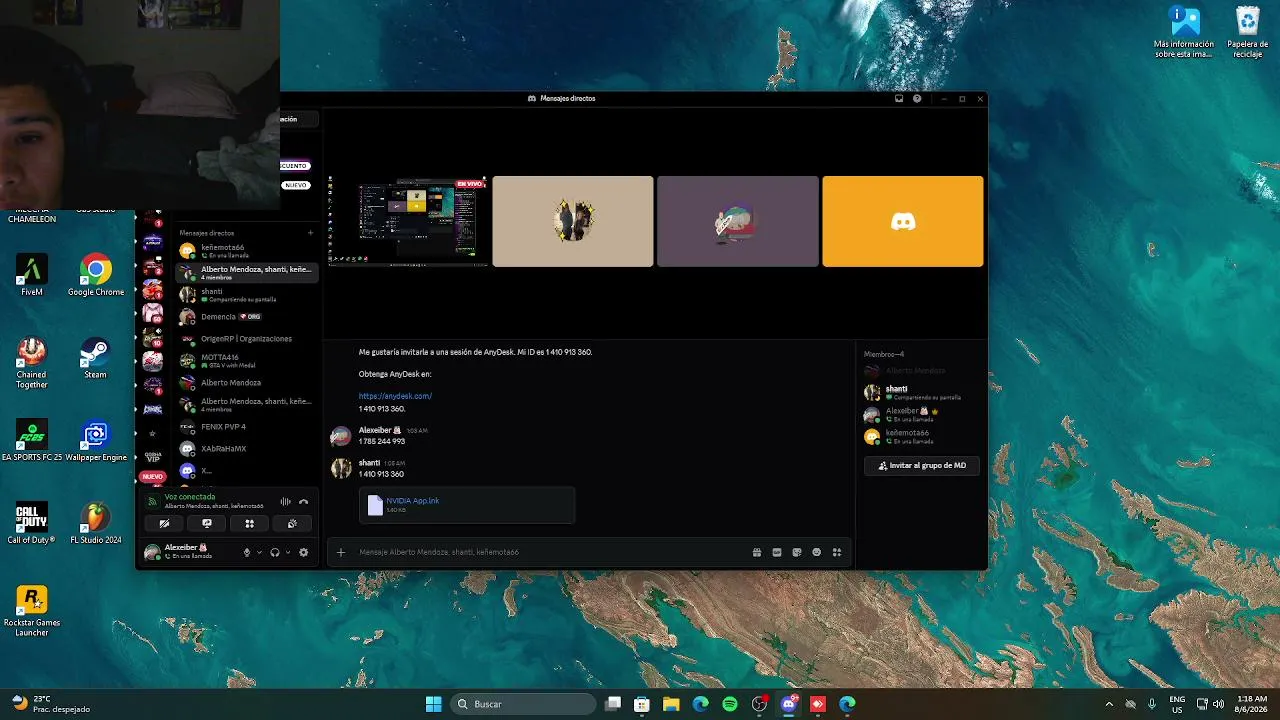This screenshot has width=1280, height=720.
Task: Click shanti's avatar in chat
Action: [341, 468]
